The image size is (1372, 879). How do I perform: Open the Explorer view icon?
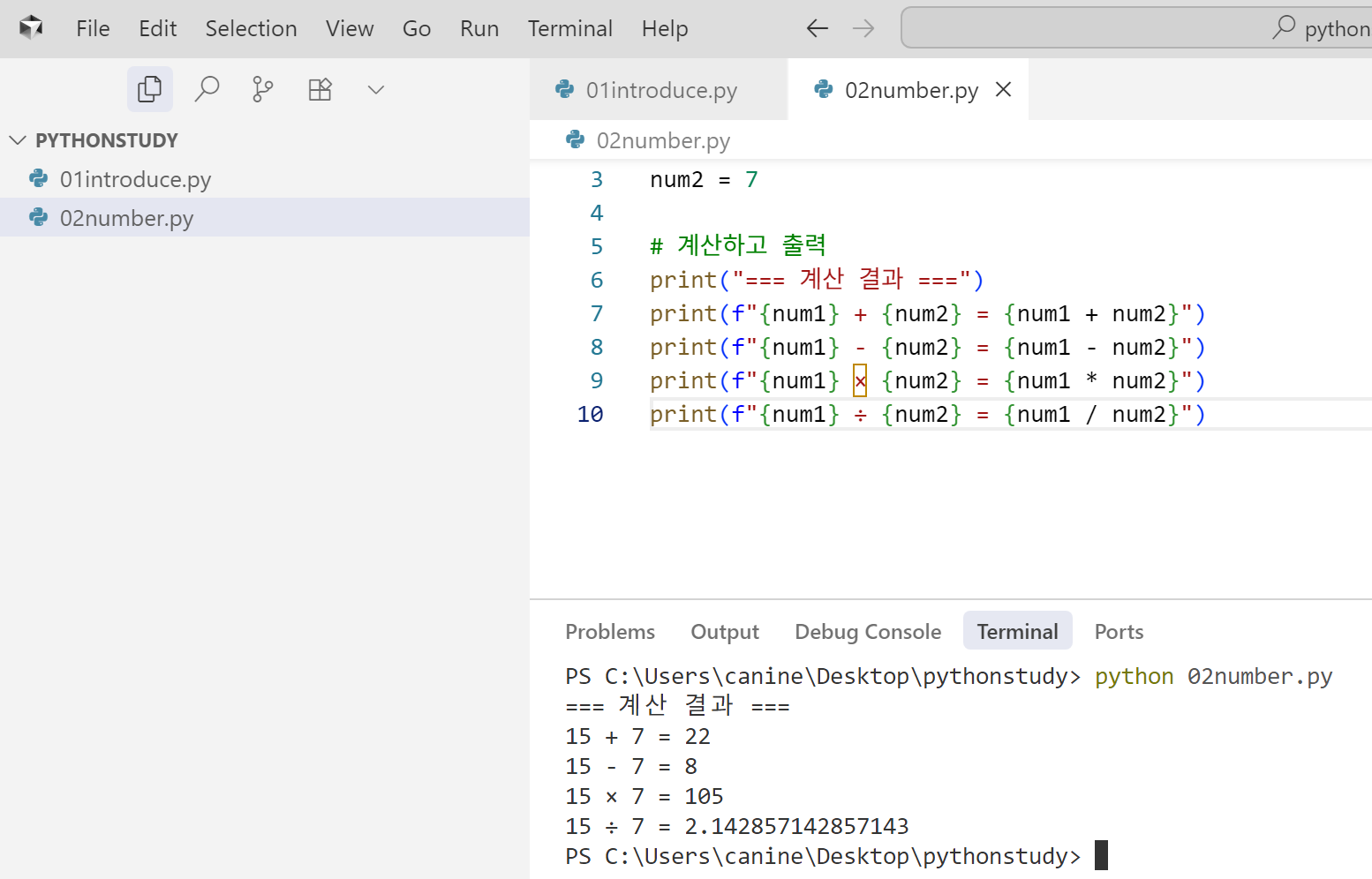[x=150, y=89]
